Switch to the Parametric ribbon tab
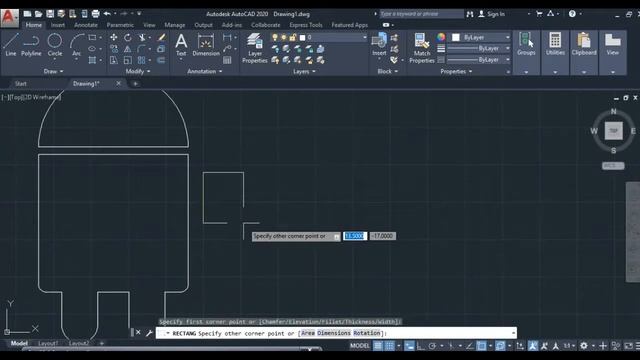640x360 pixels. tap(120, 25)
